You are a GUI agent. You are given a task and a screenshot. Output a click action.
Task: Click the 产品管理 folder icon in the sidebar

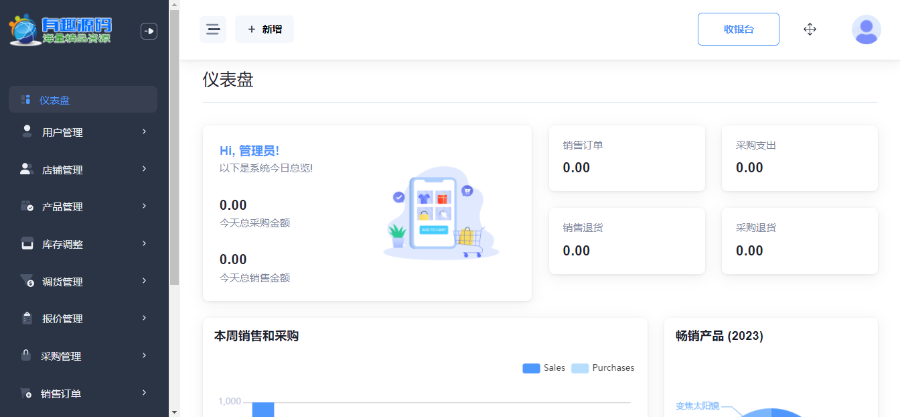pos(27,206)
